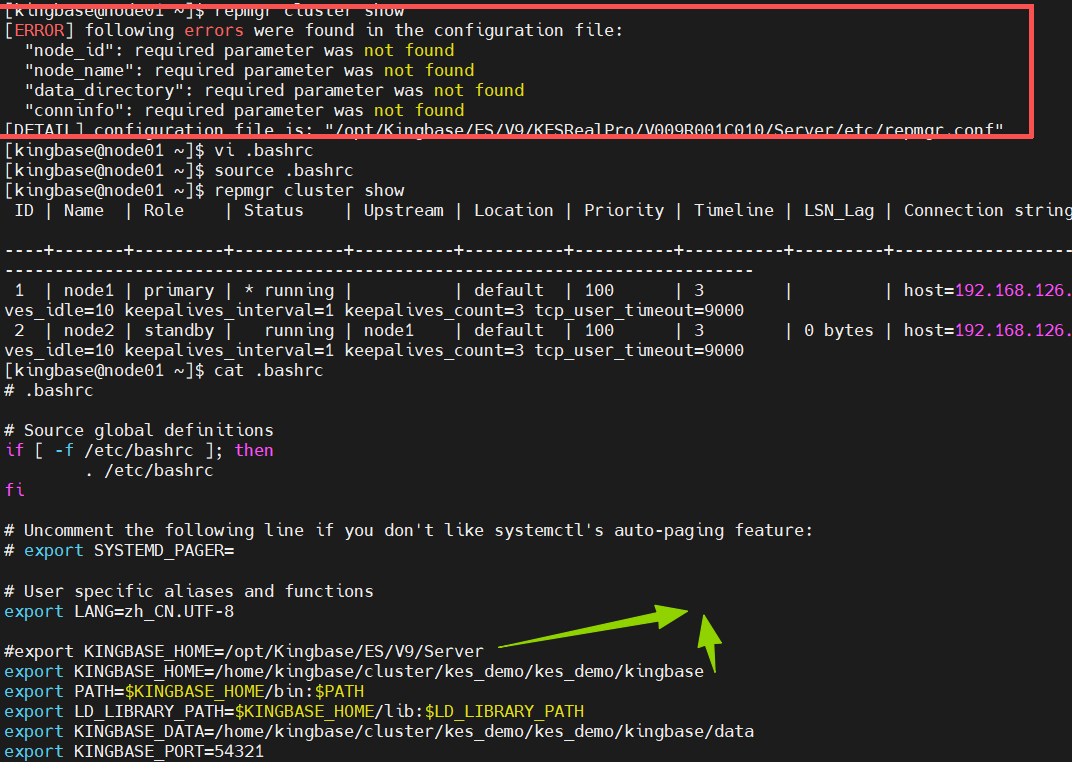Click the "0 bytes" LSN lag value
The width and height of the screenshot is (1072, 762).
coord(838,330)
